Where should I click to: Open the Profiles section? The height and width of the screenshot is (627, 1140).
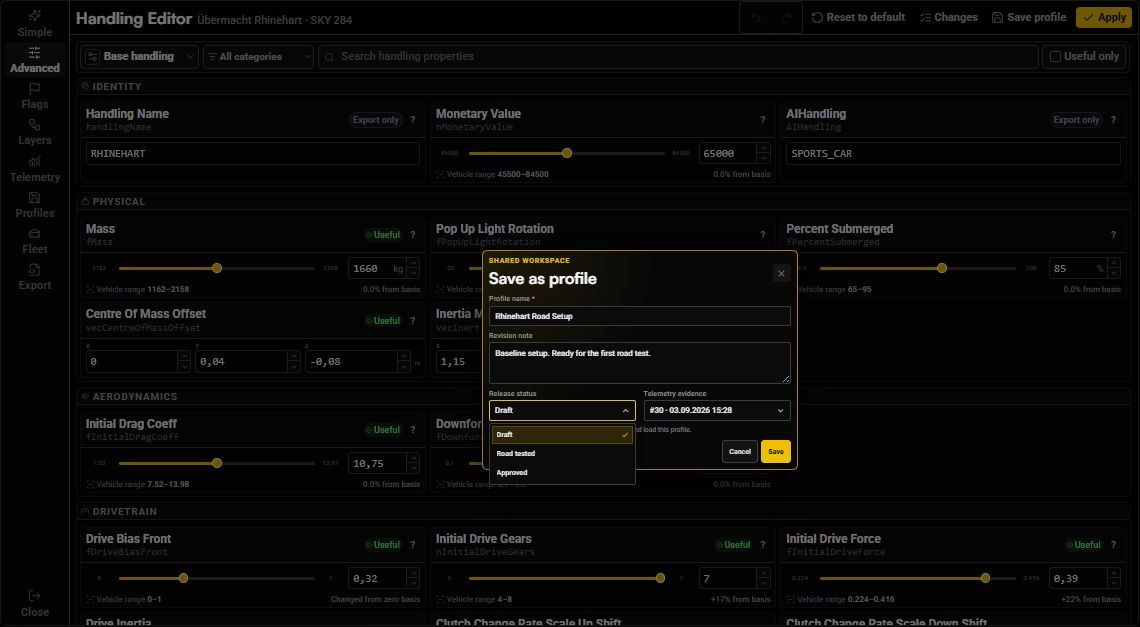click(x=35, y=205)
